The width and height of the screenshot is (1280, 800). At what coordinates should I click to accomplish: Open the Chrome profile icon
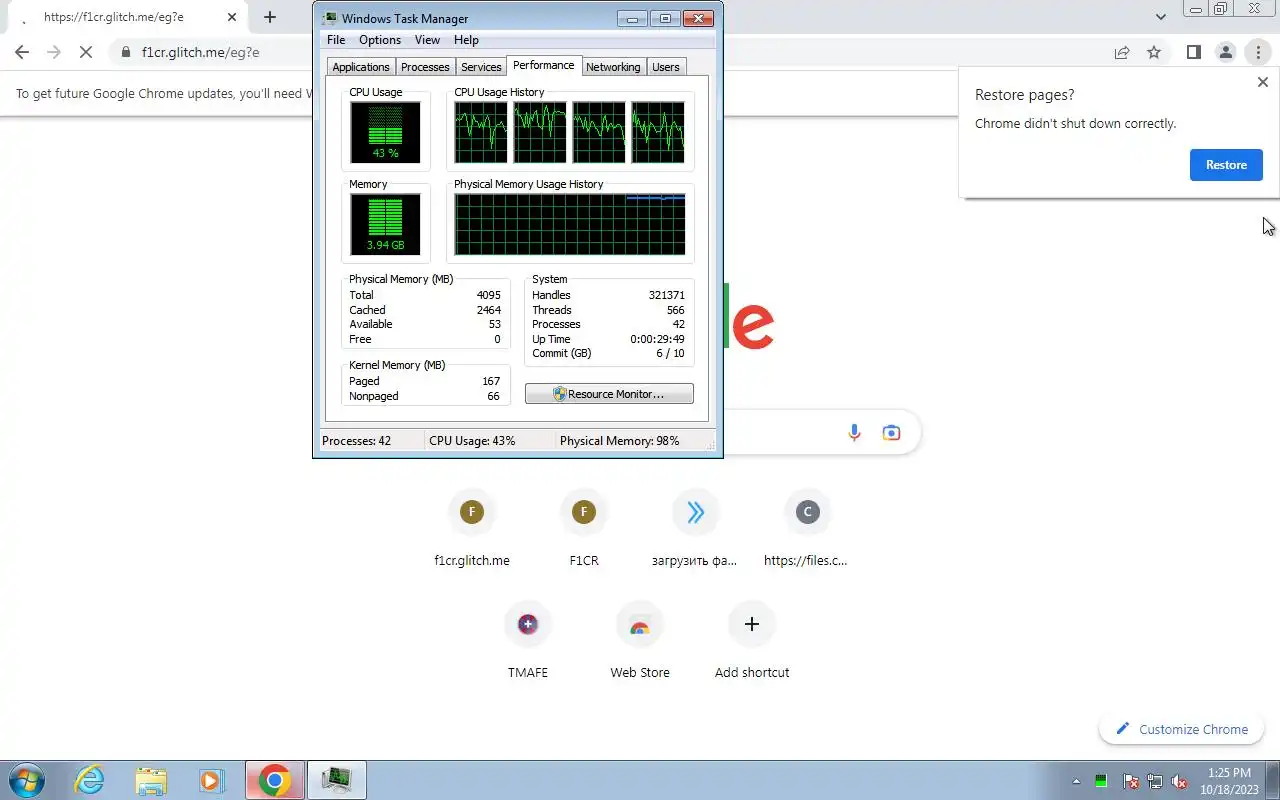(1225, 52)
